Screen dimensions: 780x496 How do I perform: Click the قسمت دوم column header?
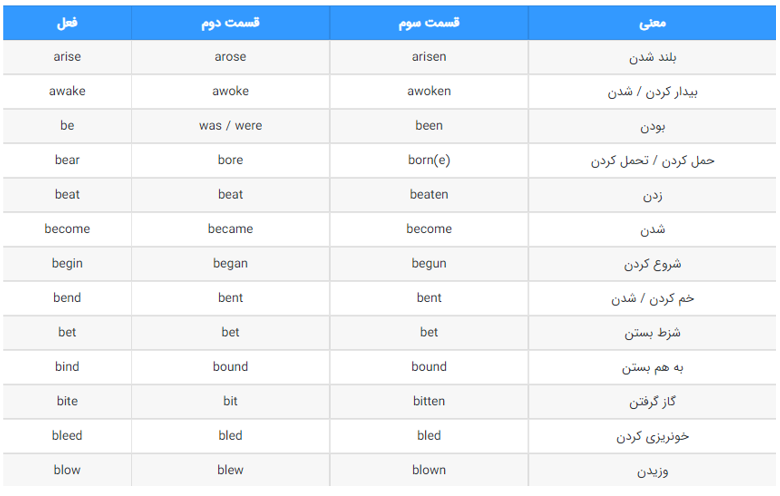(x=230, y=23)
